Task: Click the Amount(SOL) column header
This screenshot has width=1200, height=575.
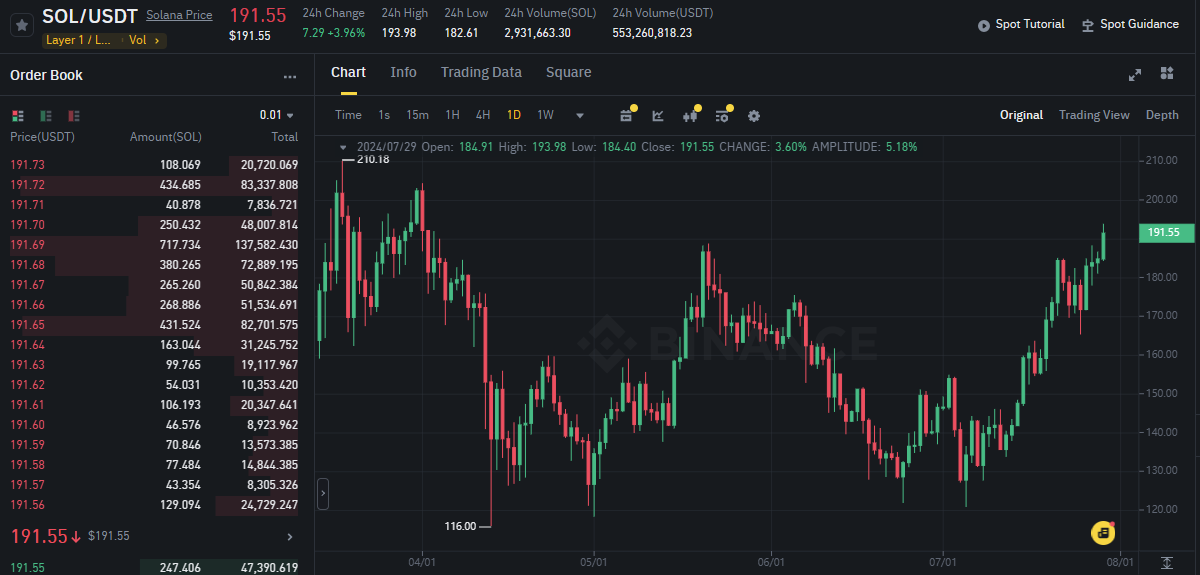Action: 166,137
